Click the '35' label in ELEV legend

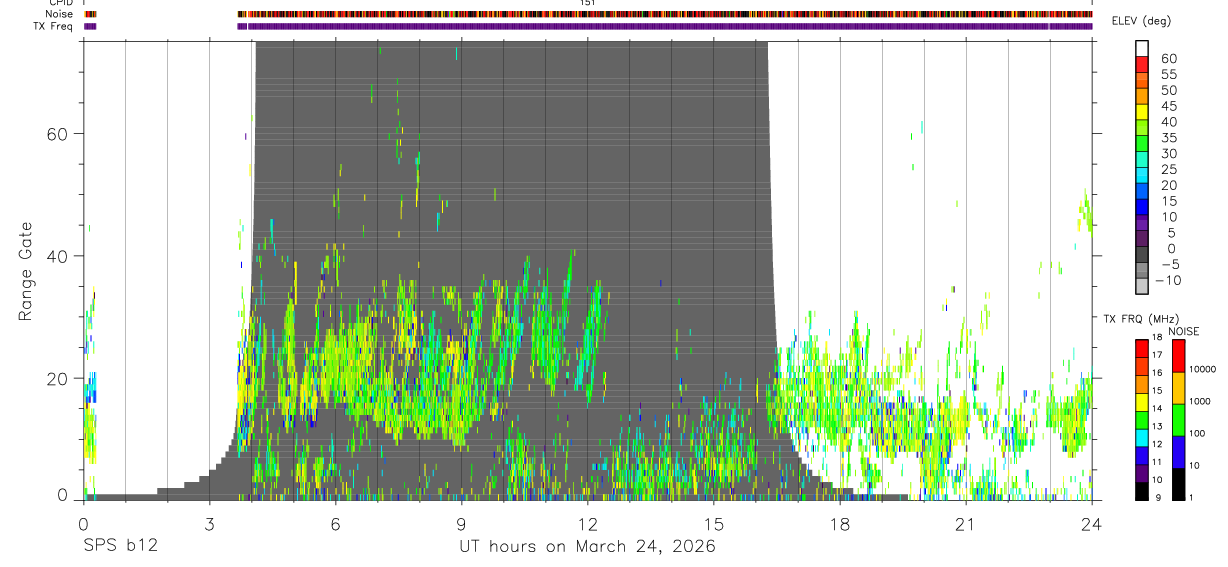click(x=1169, y=138)
